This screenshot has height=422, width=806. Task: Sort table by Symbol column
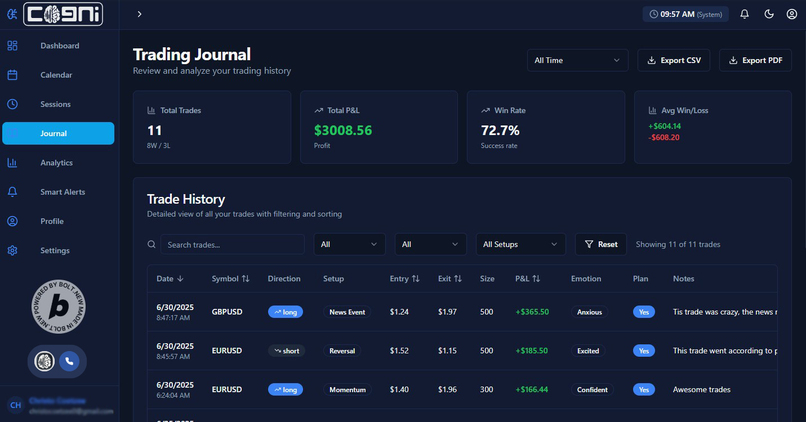click(x=230, y=279)
